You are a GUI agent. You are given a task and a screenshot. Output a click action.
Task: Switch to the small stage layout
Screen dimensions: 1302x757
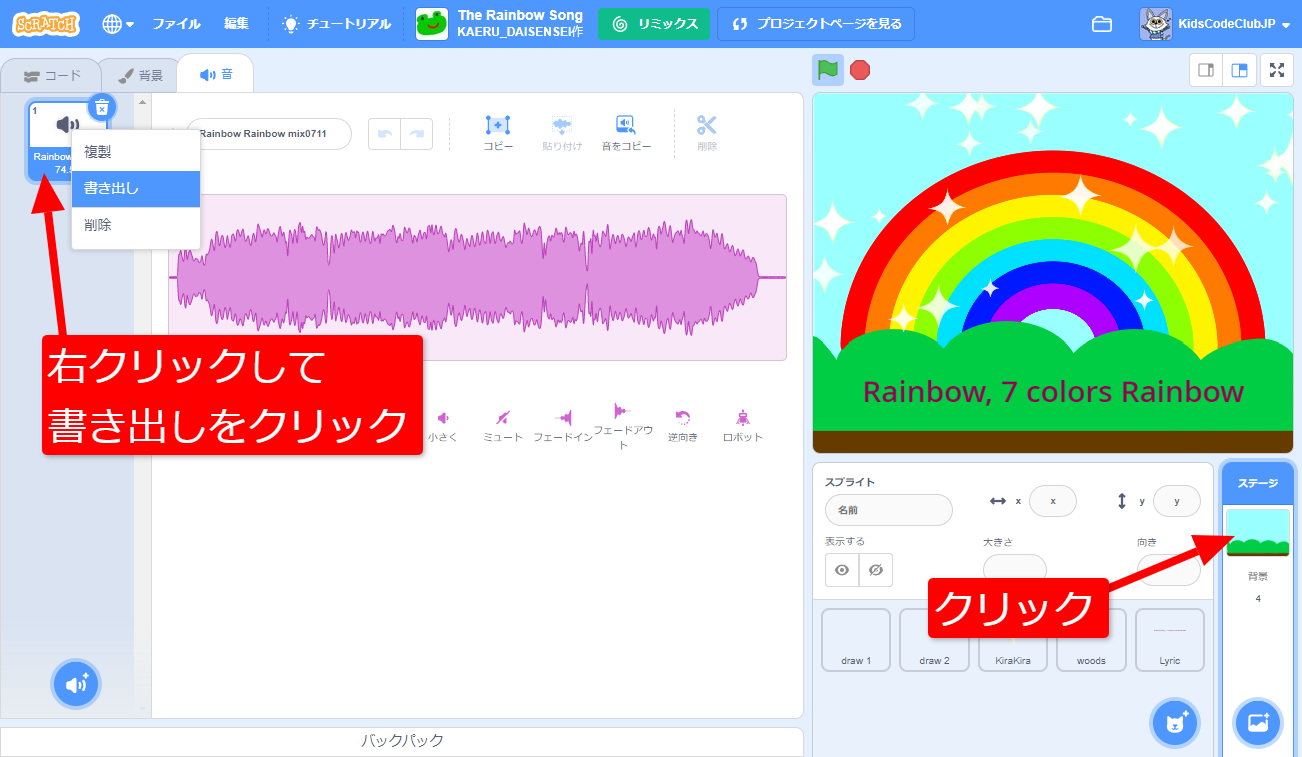[1206, 70]
